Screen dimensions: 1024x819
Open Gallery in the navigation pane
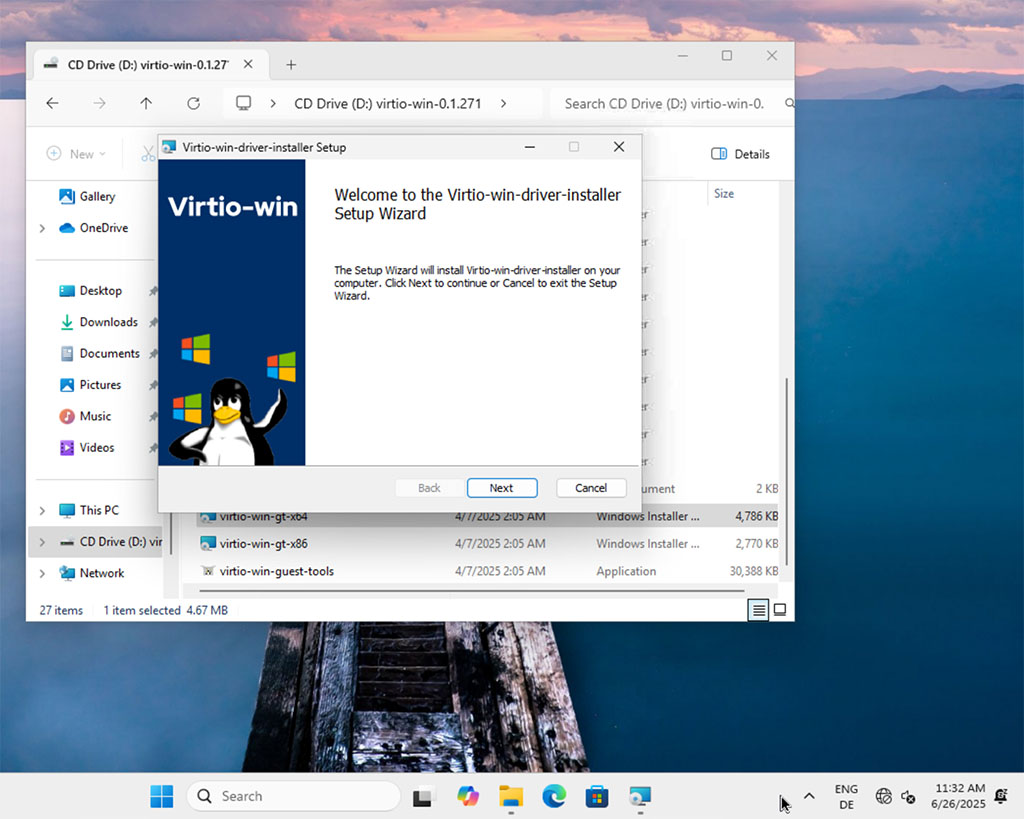[97, 196]
